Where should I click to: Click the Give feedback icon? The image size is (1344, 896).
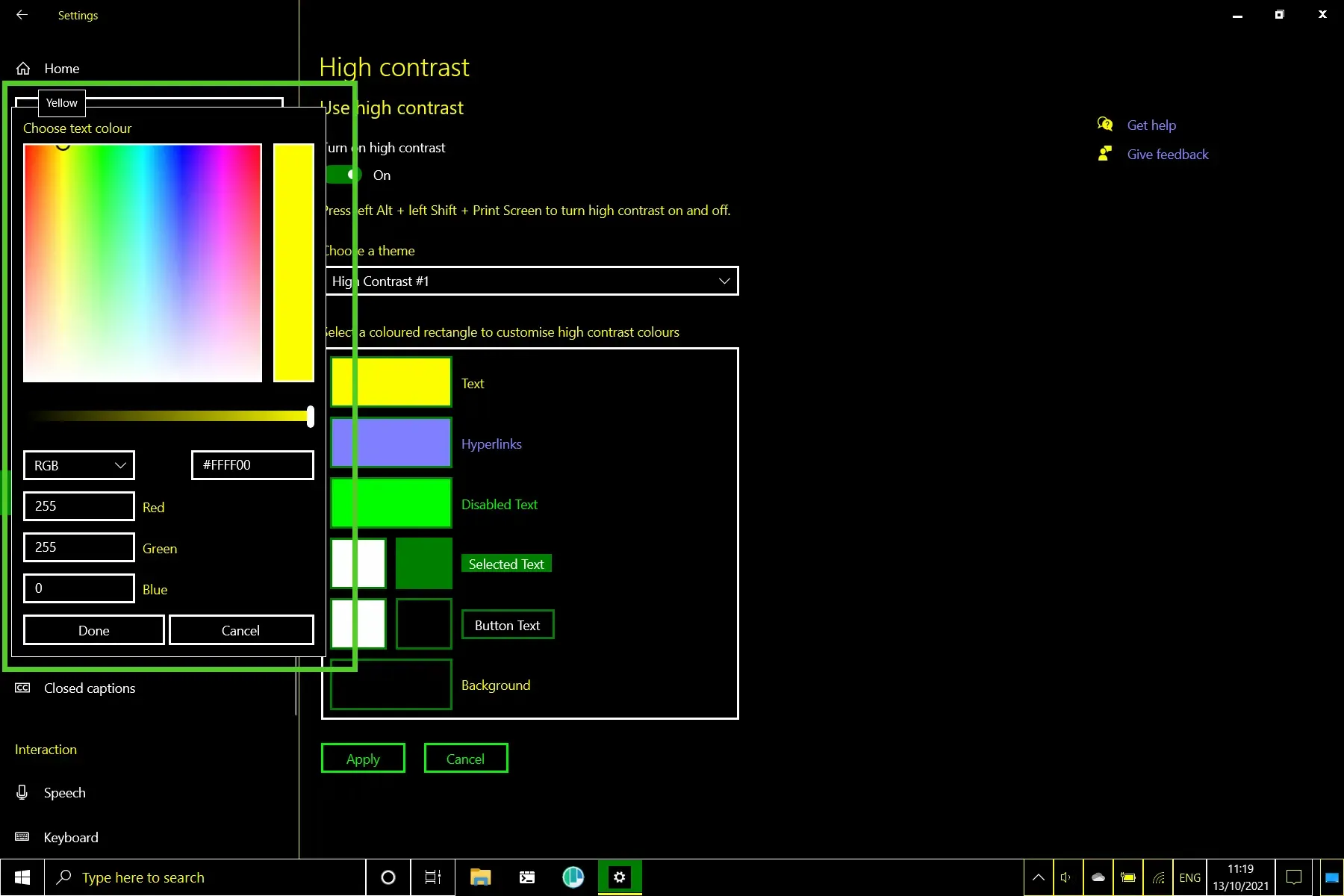1105,154
